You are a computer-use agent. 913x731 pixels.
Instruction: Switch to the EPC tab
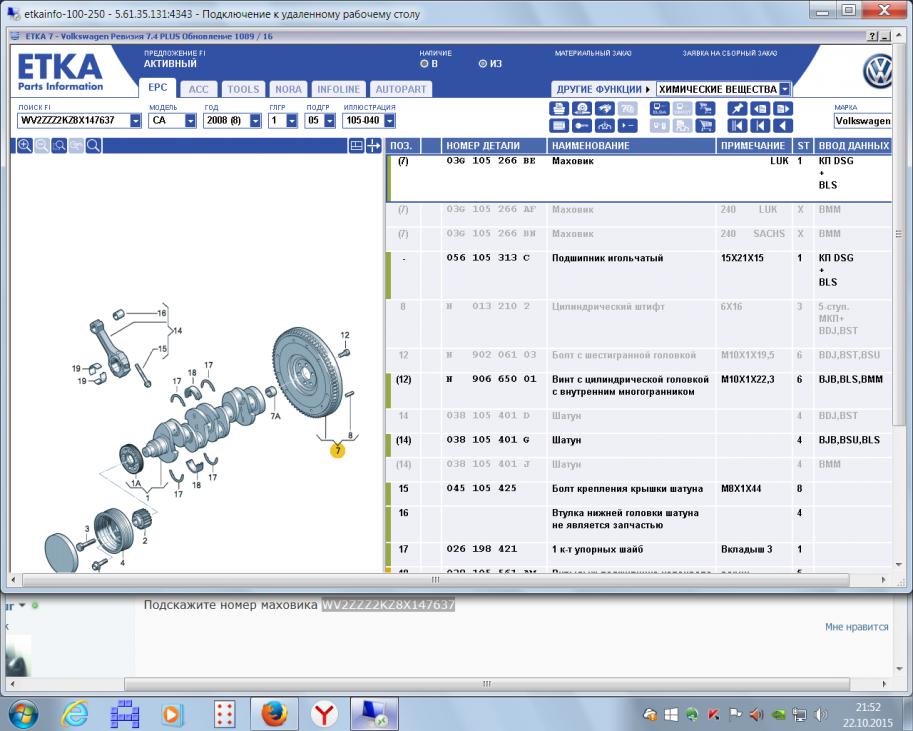157,87
